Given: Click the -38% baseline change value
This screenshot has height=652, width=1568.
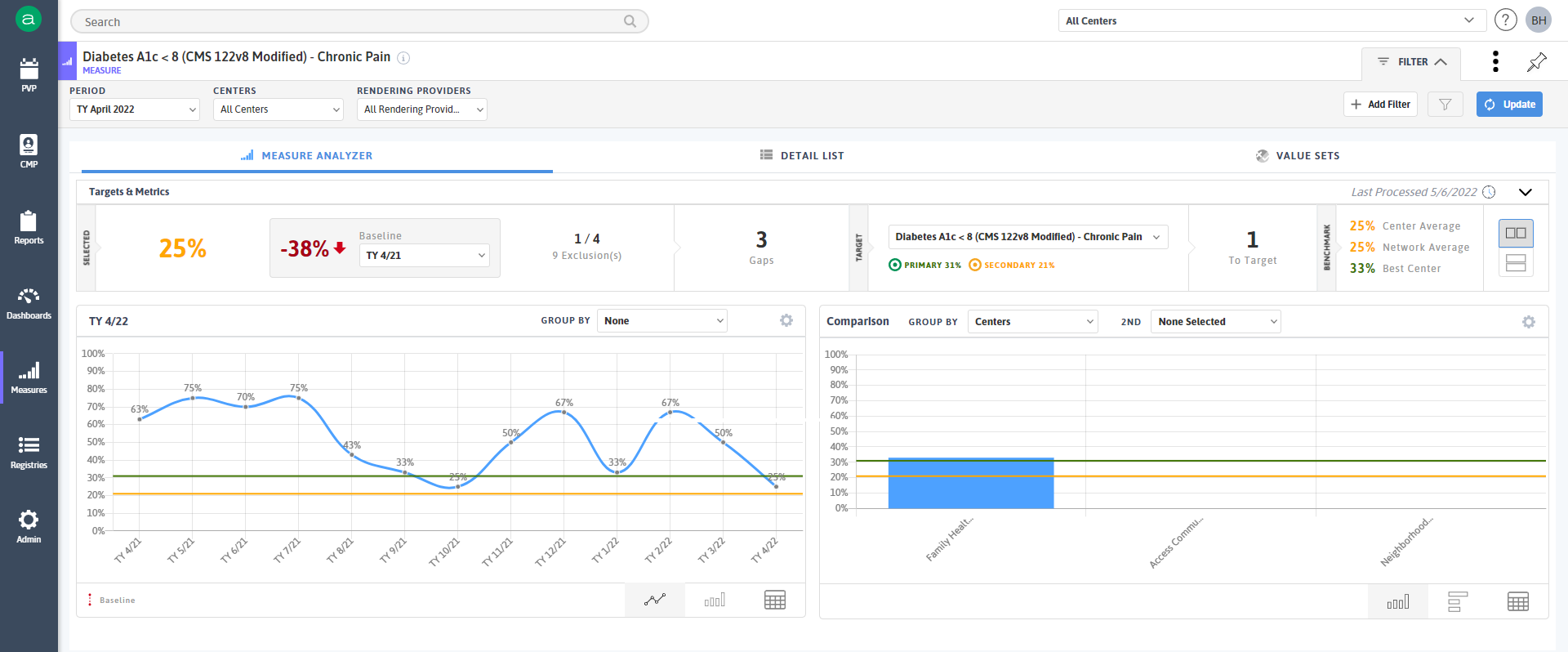Looking at the screenshot, I should (313, 248).
